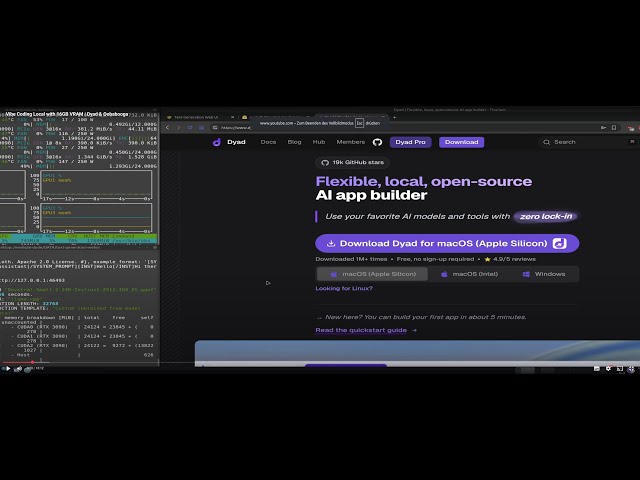Toggle subtitles on the video player

597,369
